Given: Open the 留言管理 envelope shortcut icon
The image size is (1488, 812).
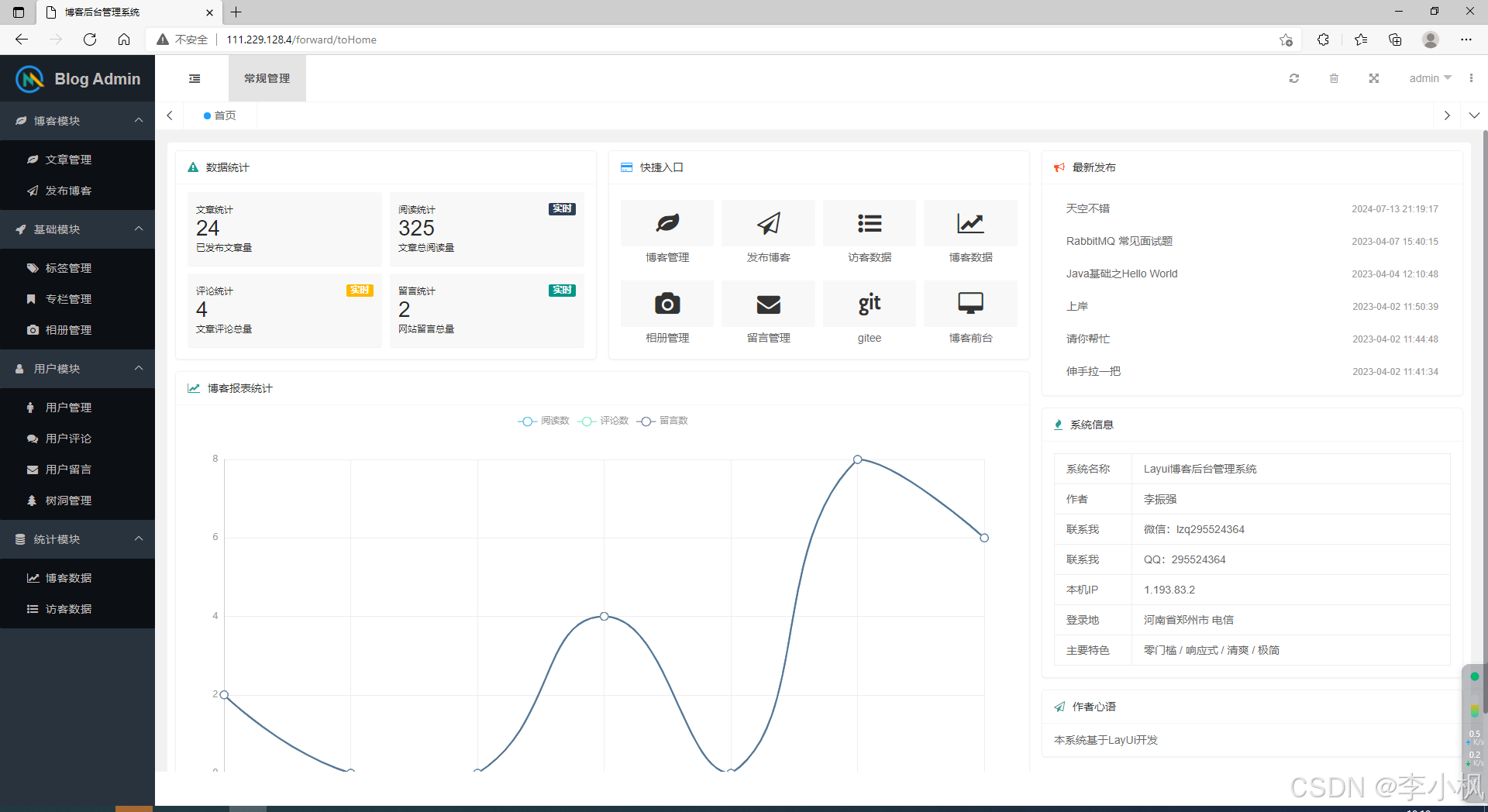Looking at the screenshot, I should [x=768, y=304].
